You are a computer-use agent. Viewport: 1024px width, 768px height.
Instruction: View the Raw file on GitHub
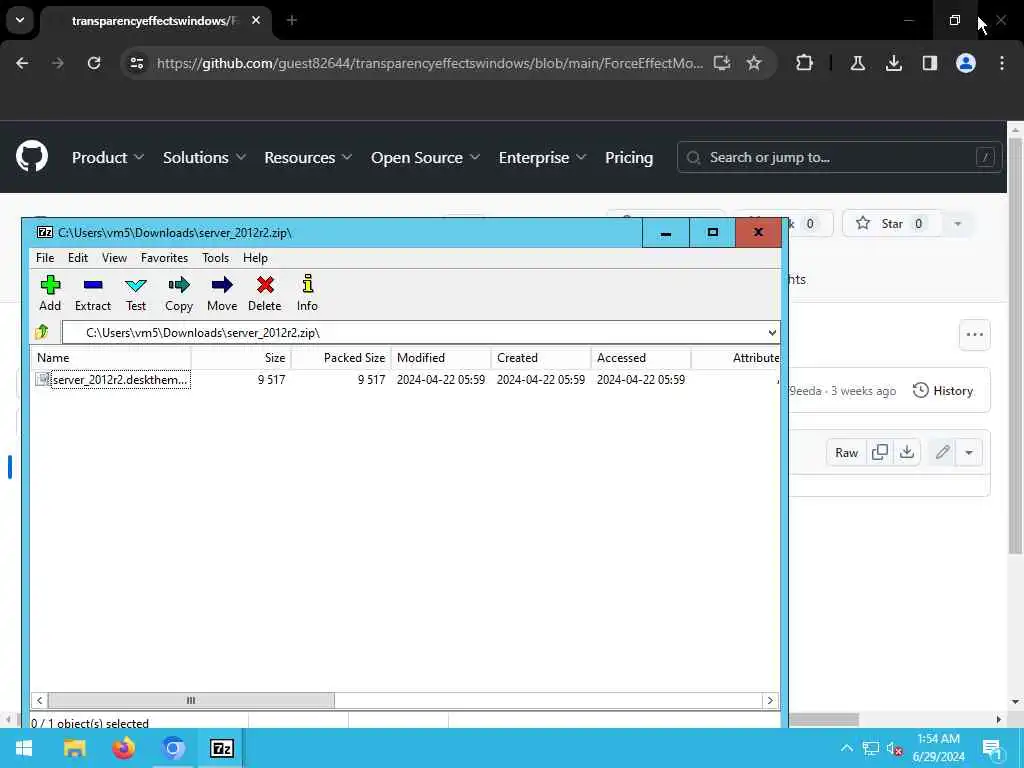(846, 453)
